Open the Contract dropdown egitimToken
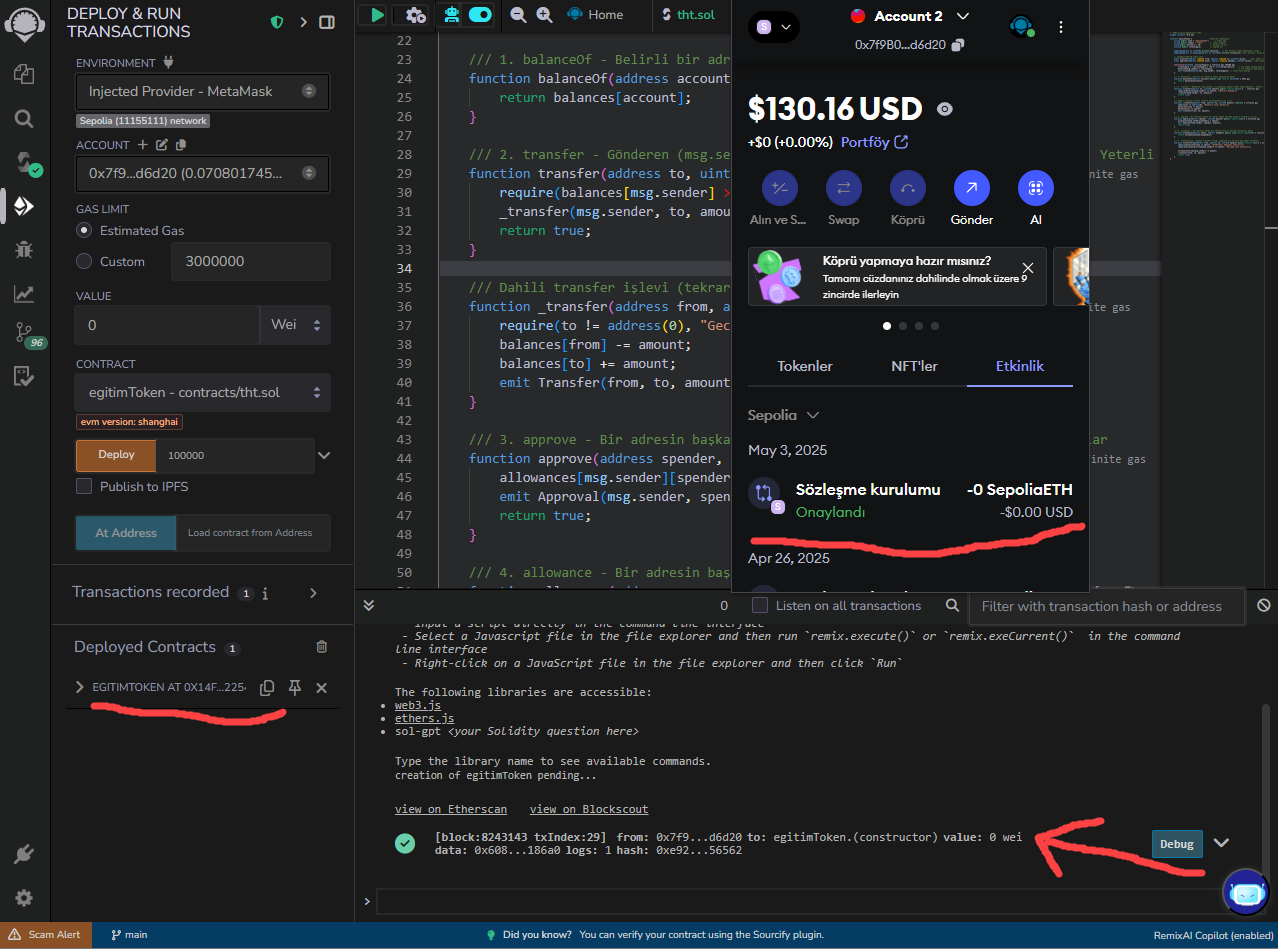Viewport: 1278px width, 949px height. click(x=203, y=392)
